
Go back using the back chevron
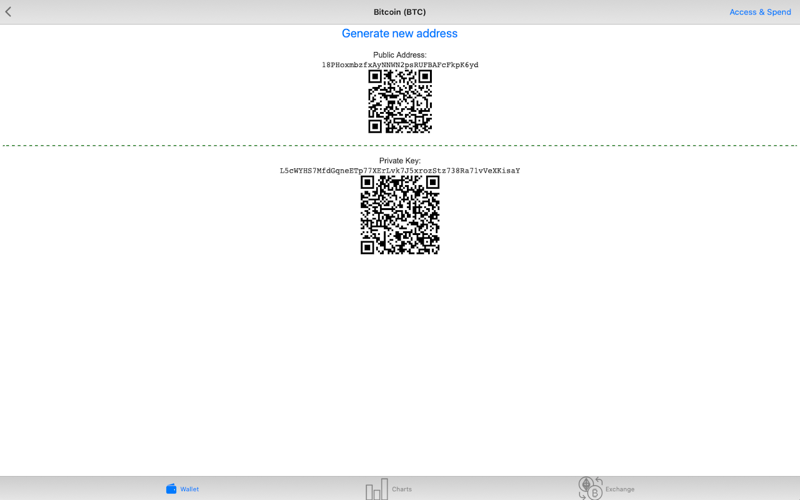[8, 12]
